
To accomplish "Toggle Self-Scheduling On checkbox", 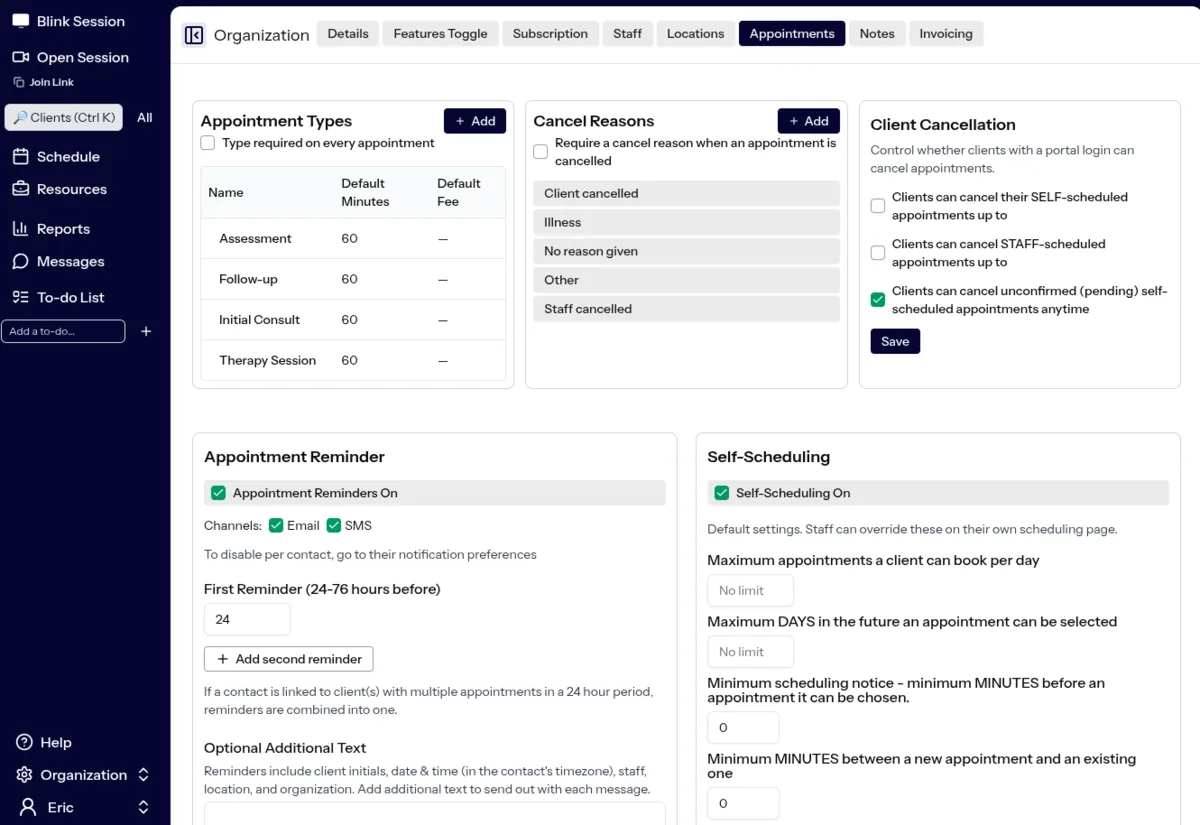I will point(722,493).
